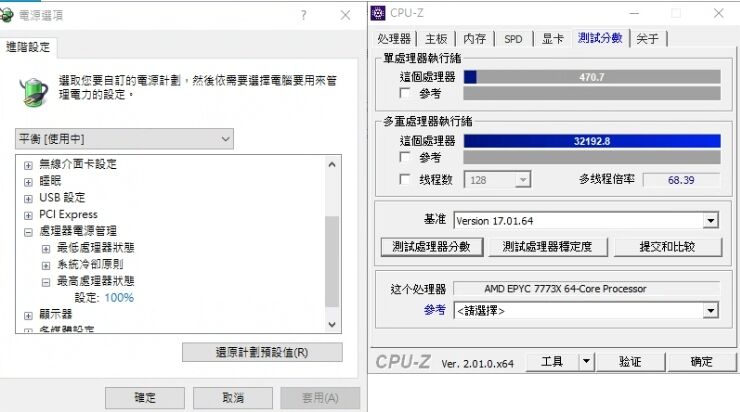
Task: Expand the 睡眠 tree node
Action: click(x=28, y=182)
